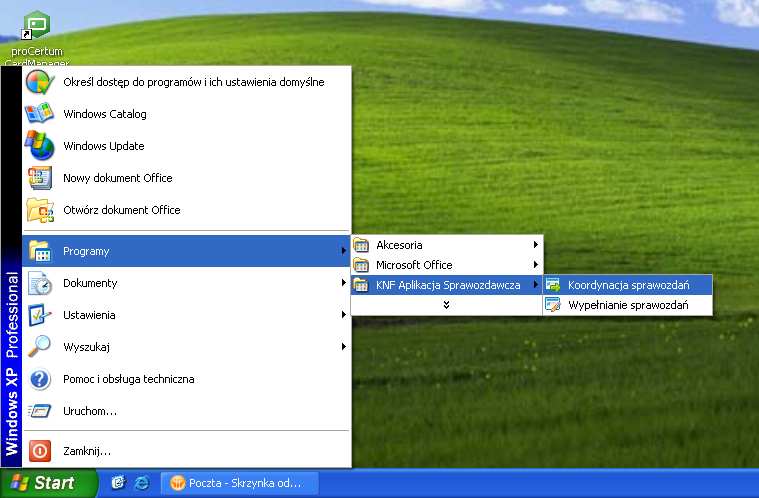
Task: Choose Uruchom... from the Start menu
Action: pyautogui.click(x=186, y=410)
